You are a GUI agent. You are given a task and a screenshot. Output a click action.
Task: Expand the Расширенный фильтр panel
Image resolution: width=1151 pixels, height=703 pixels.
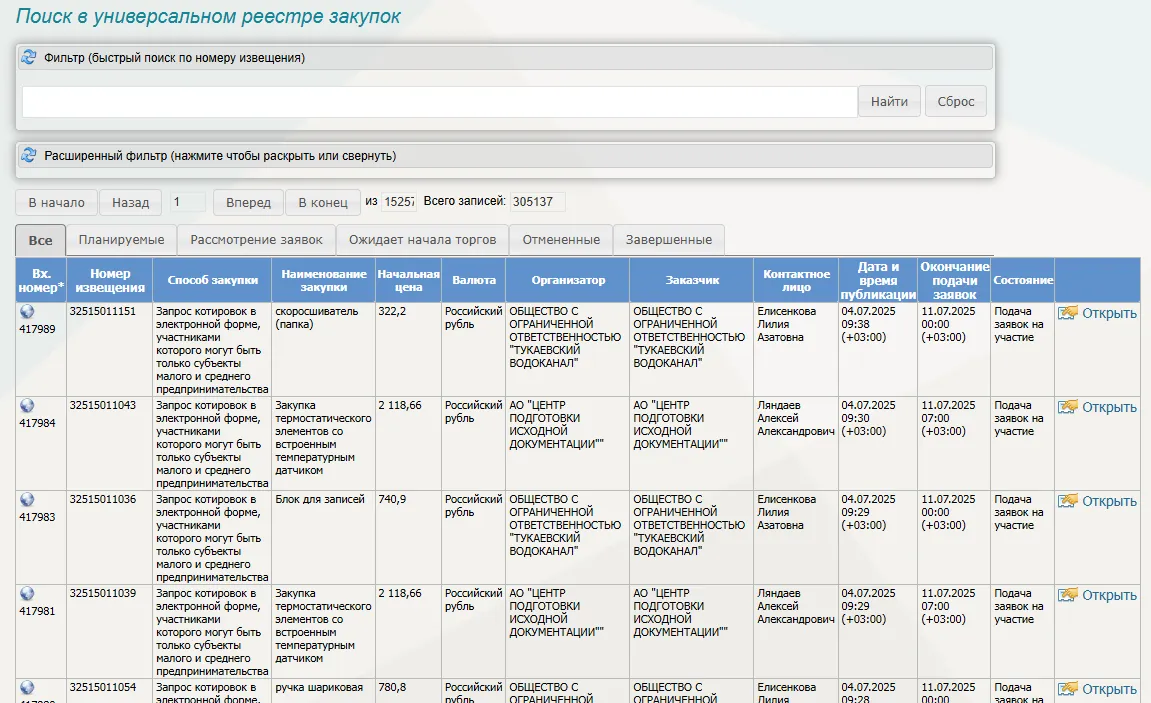[220, 156]
